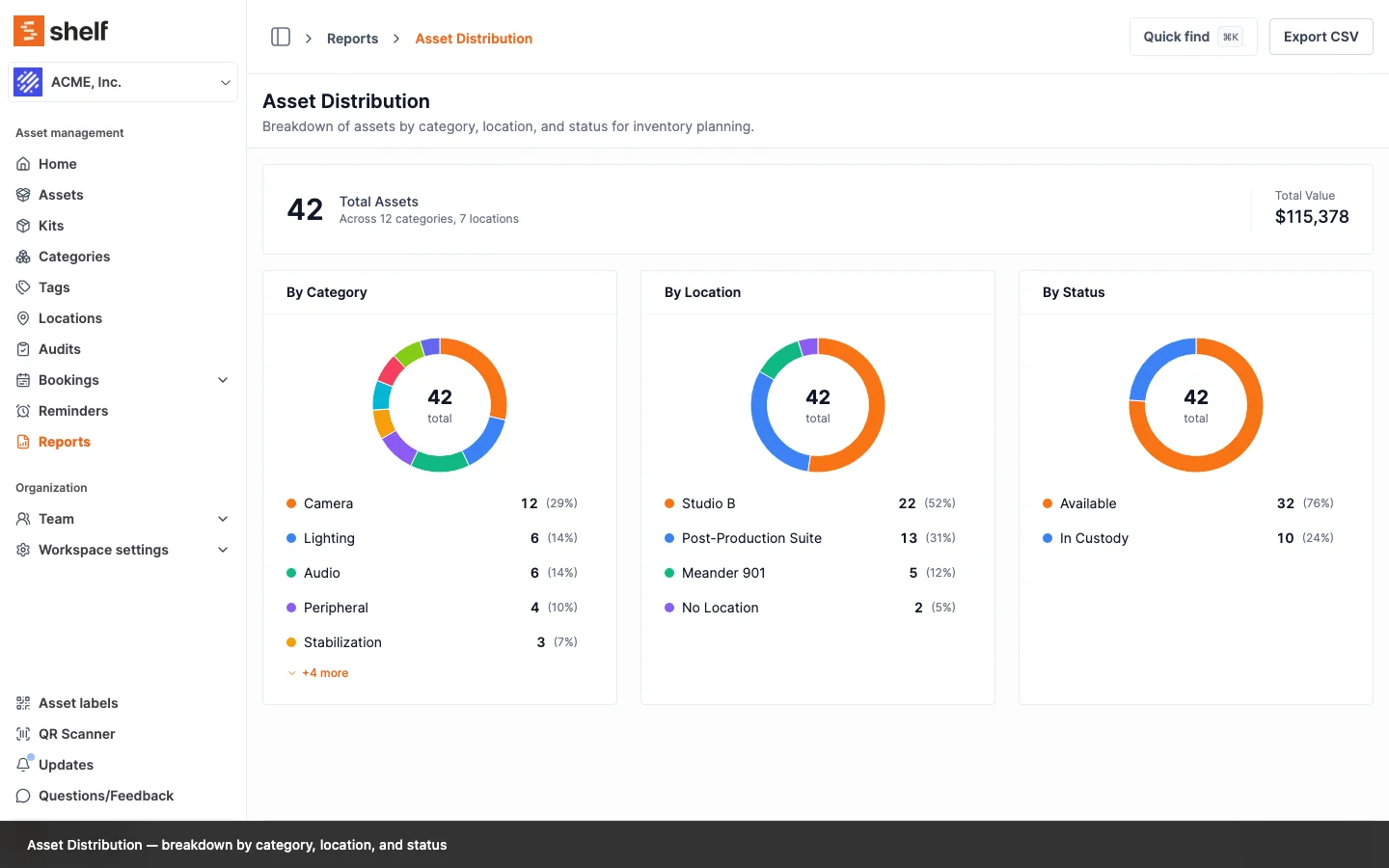The image size is (1389, 868).
Task: Expand the Bookings submenu chevron
Action: pos(223,380)
